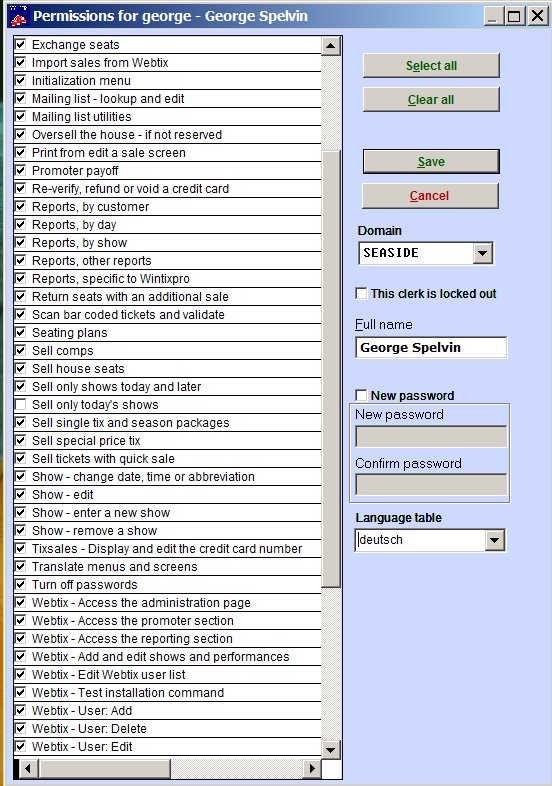Toggle Turn off passwords permission
Image resolution: width=552 pixels, height=786 pixels.
[x=21, y=584]
